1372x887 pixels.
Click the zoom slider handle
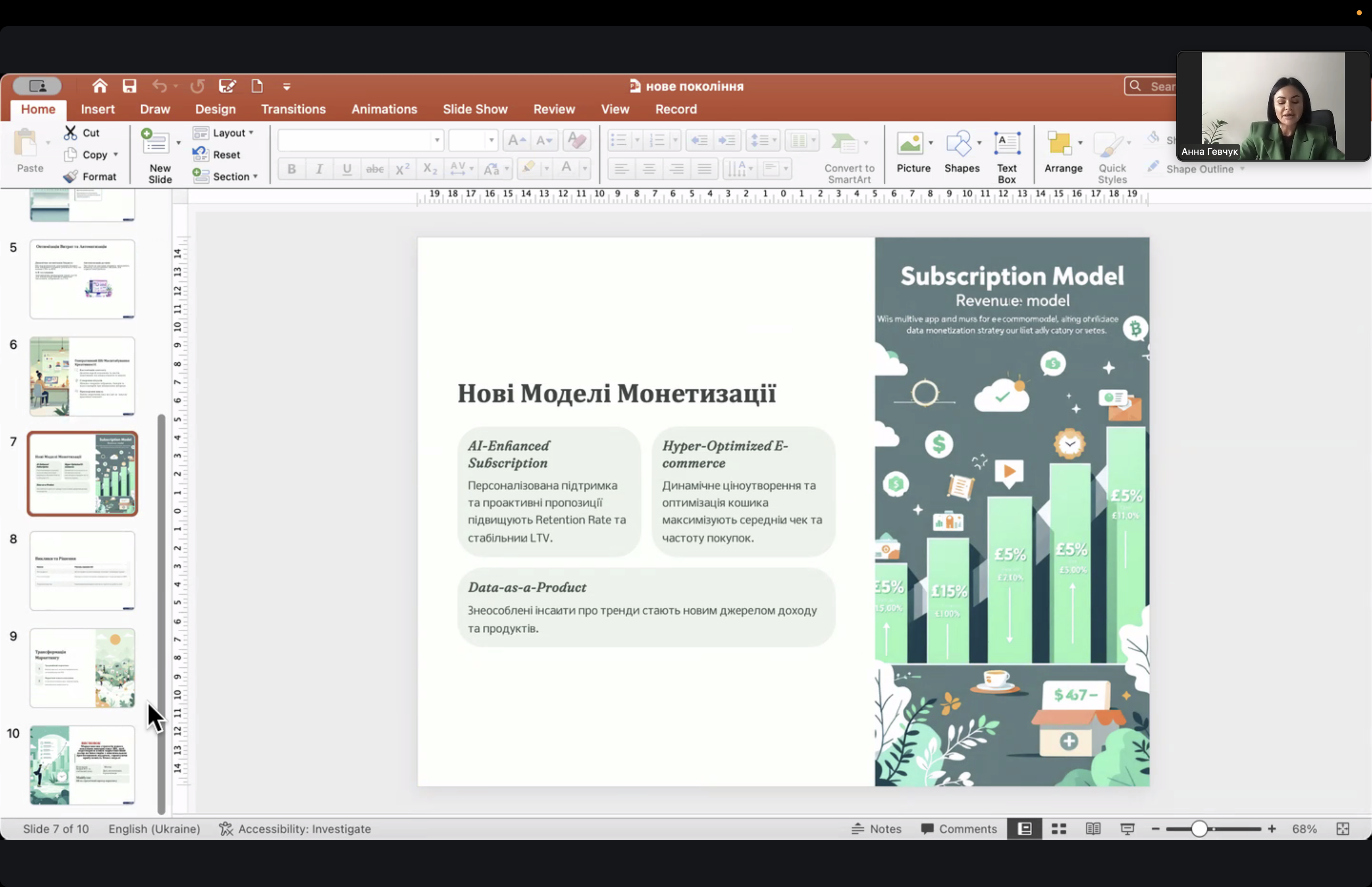point(1199,829)
